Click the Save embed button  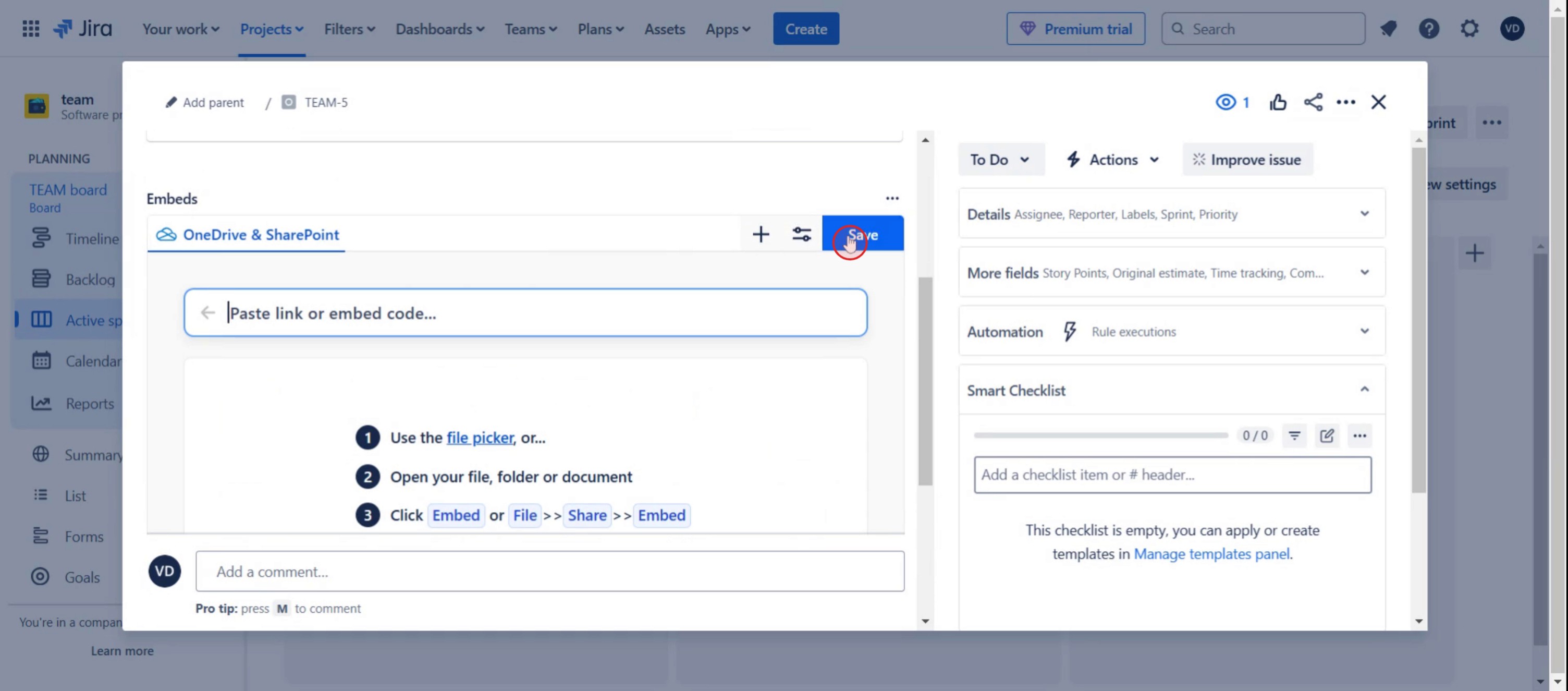pos(863,234)
